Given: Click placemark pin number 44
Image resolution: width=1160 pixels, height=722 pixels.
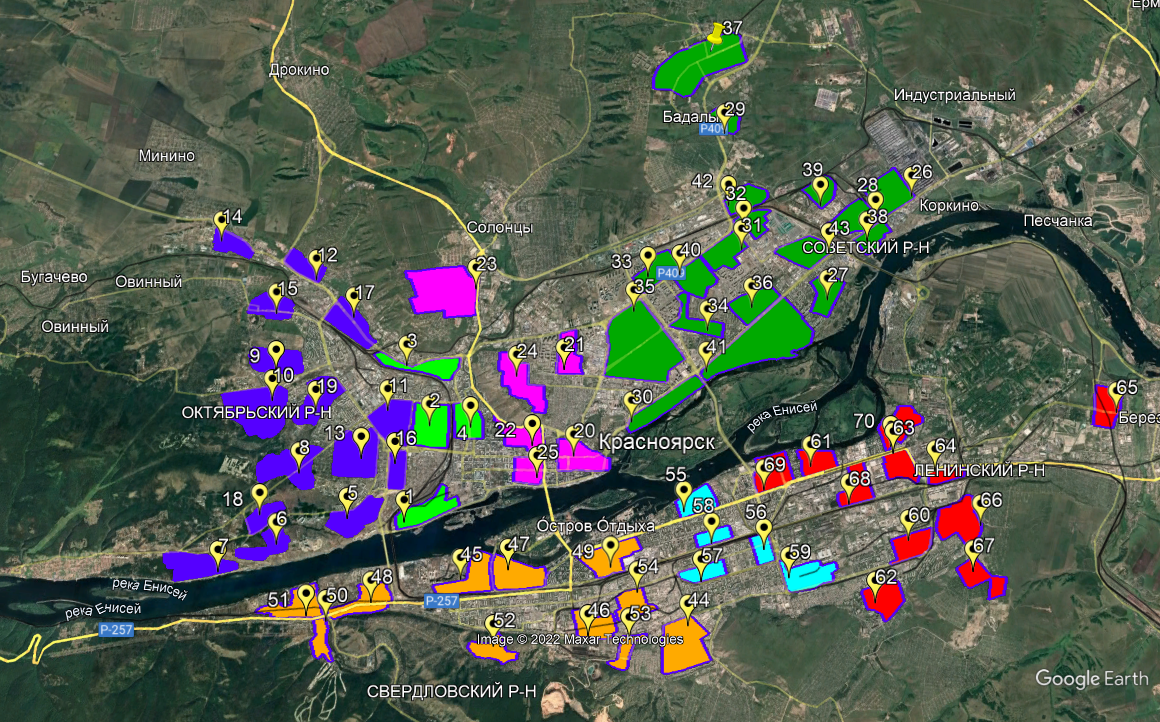Looking at the screenshot, I should click(x=687, y=605).
